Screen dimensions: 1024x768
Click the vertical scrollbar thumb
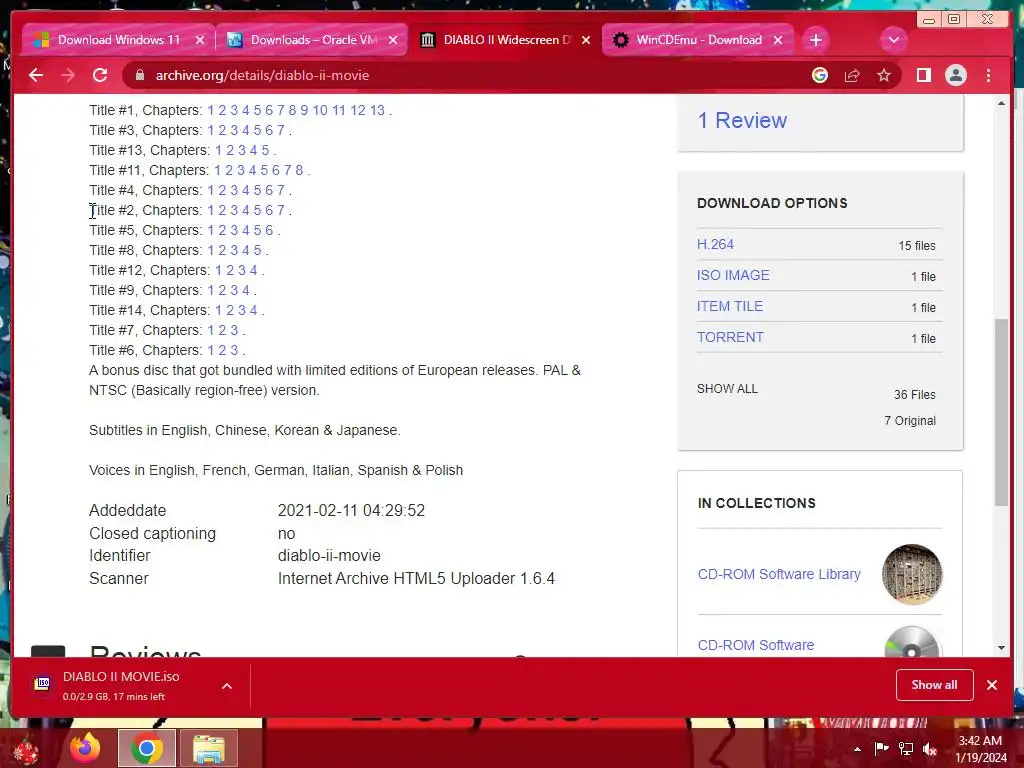click(x=1001, y=411)
